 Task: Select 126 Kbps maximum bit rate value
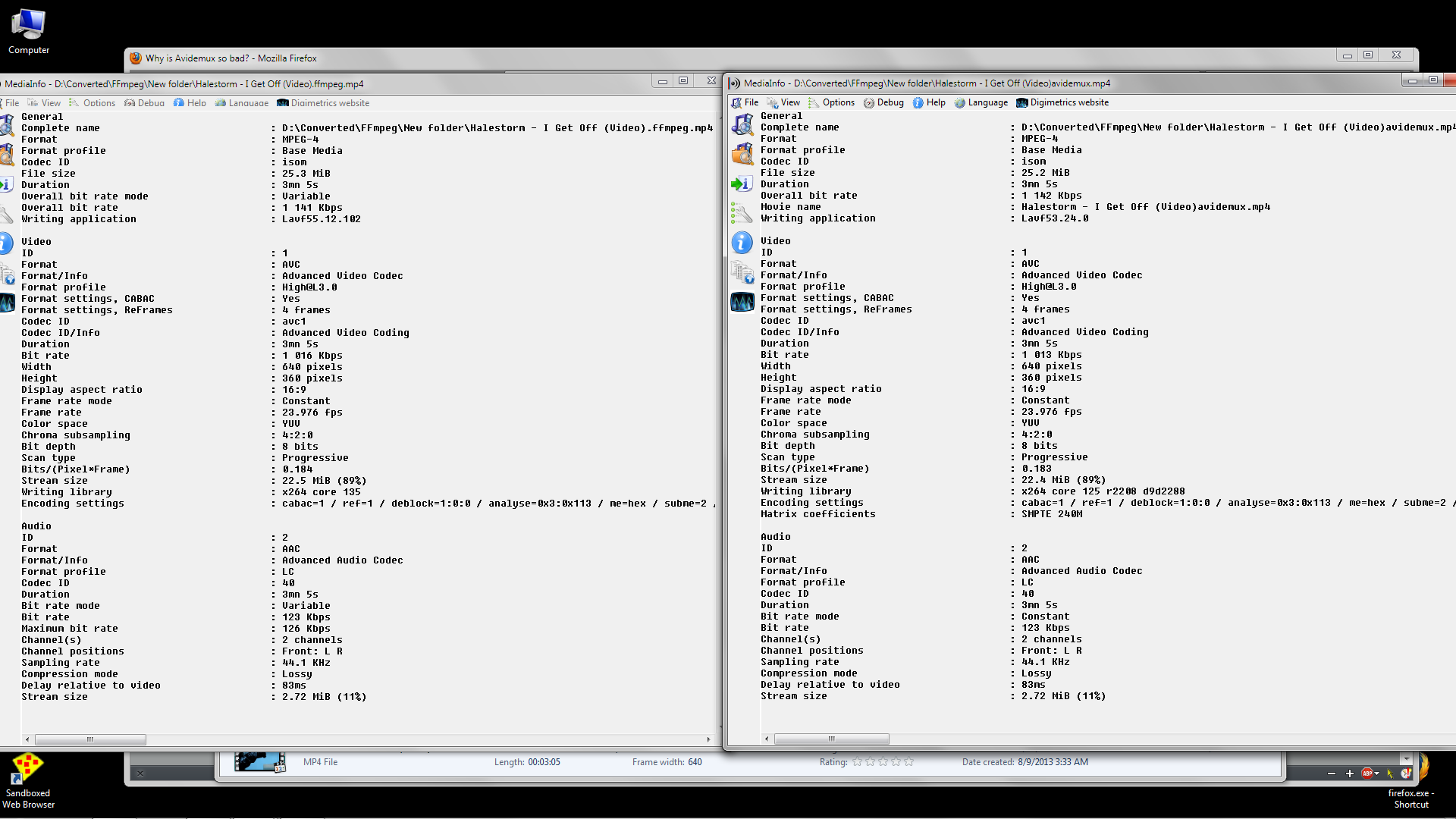[x=306, y=629]
